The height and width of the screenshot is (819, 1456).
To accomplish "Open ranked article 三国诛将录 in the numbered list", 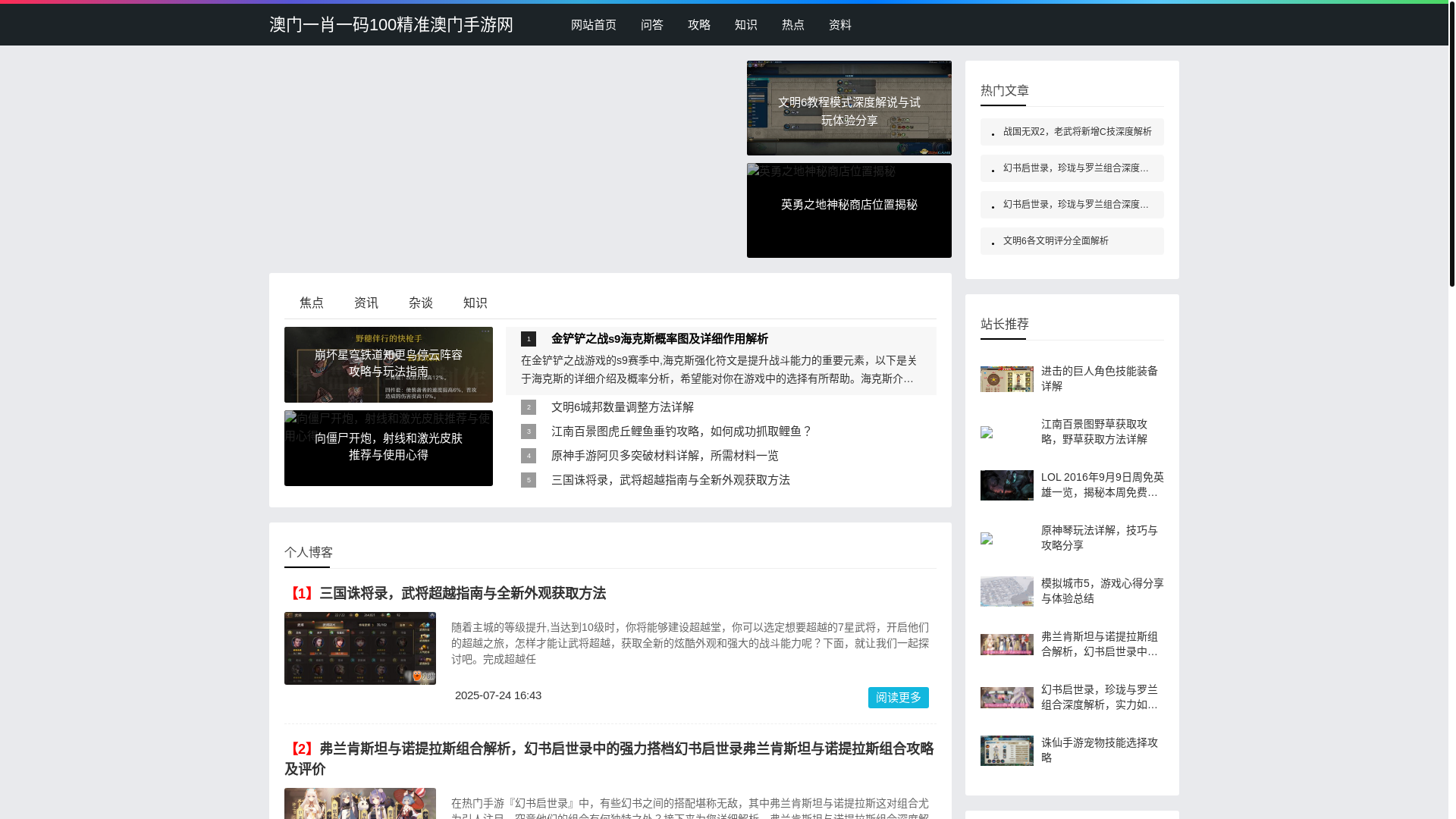I will point(670,480).
